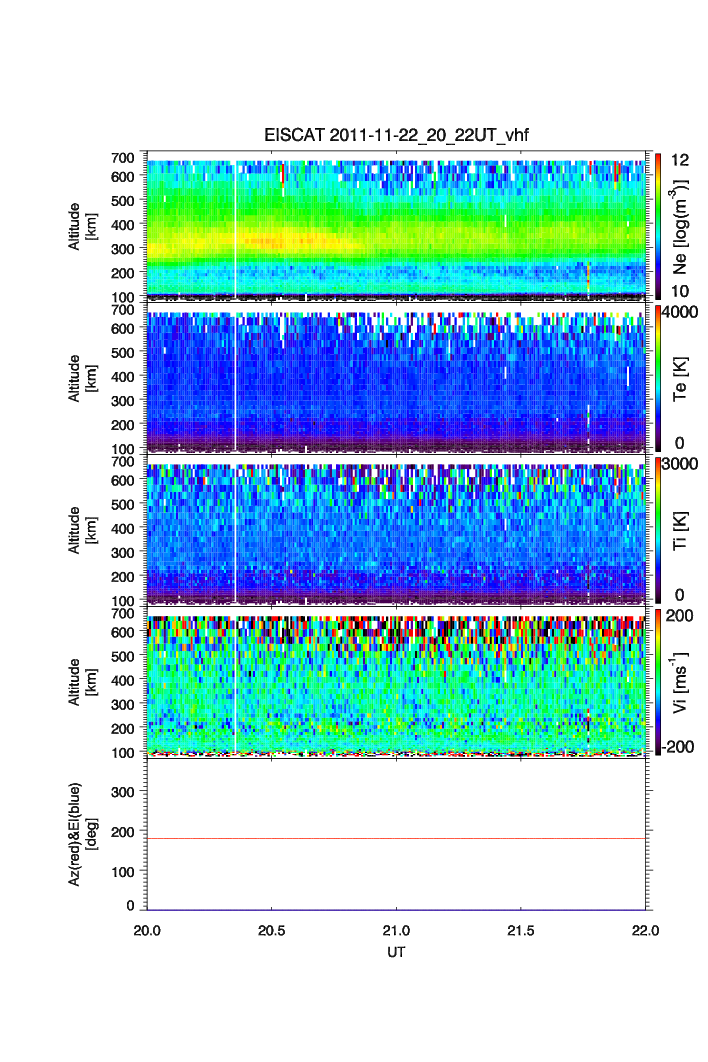Click the ion temperature Ti panel plot

396,530
